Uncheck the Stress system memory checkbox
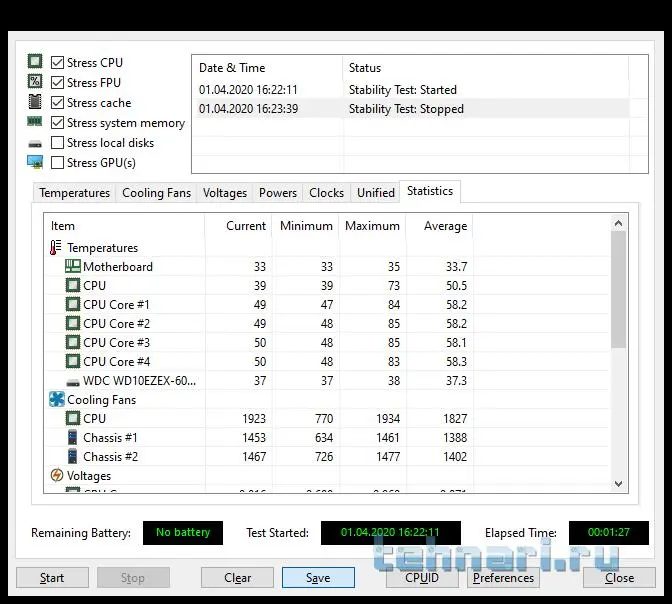Viewport: 672px width, 604px height. pyautogui.click(x=57, y=123)
